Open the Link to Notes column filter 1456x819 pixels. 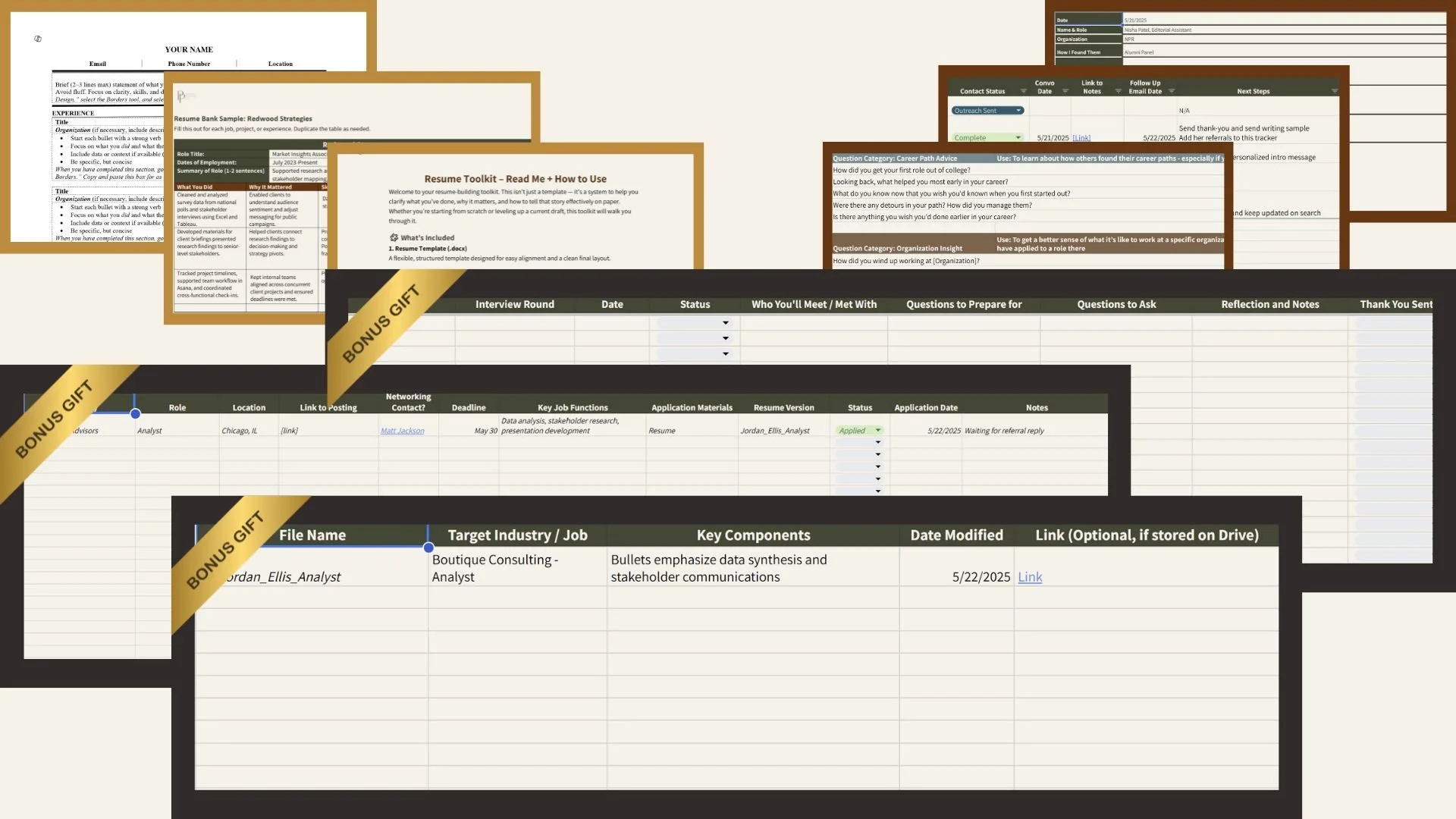point(1118,92)
